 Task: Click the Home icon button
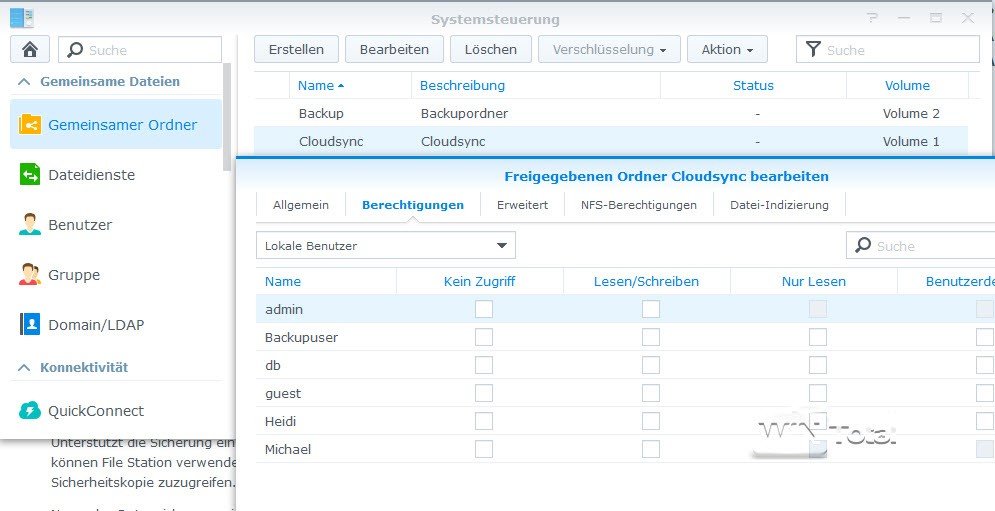[29, 50]
